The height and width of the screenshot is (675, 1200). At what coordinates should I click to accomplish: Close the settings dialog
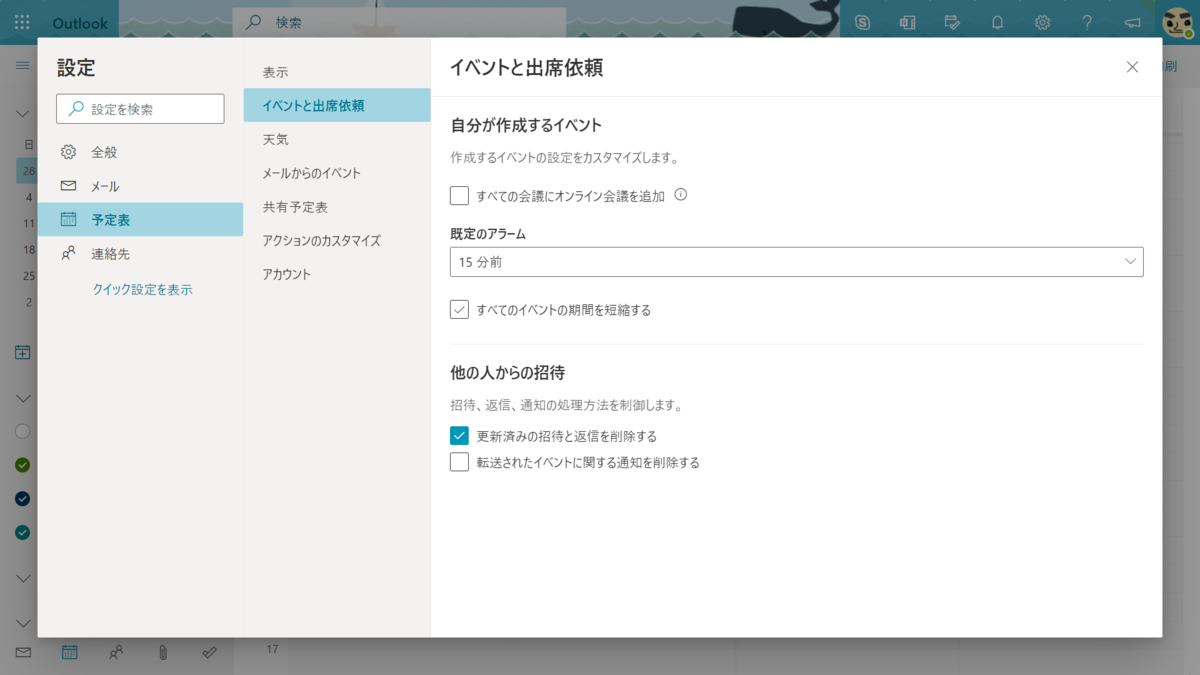(x=1132, y=67)
